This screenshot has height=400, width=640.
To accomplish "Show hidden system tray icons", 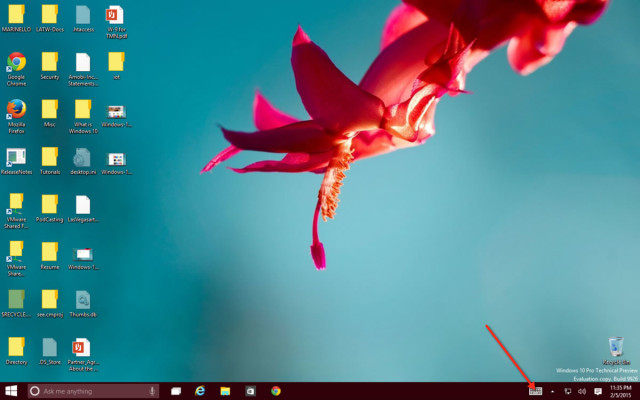I will pyautogui.click(x=552, y=391).
